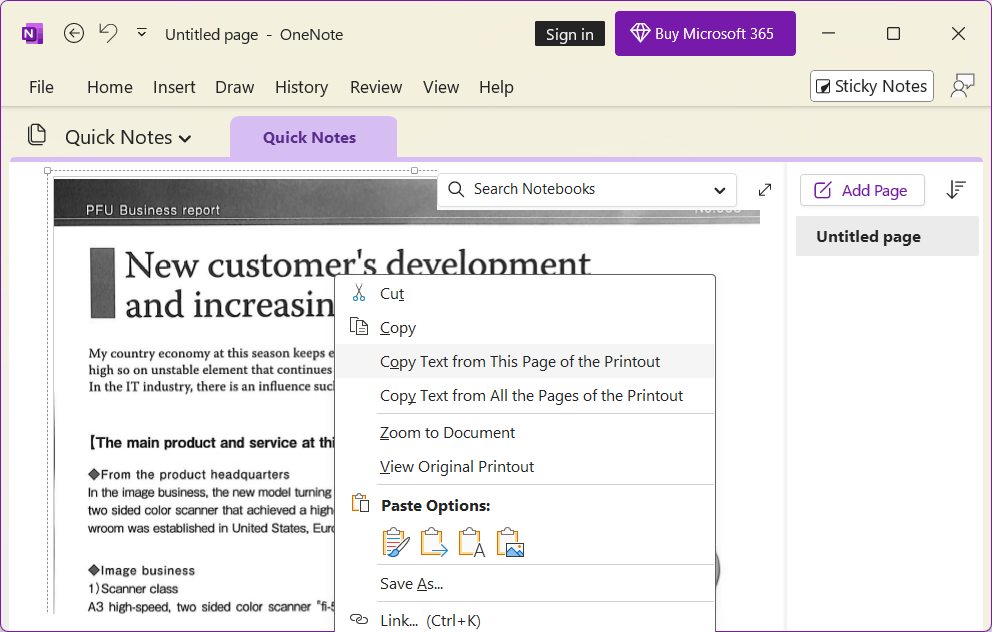992x632 pixels.
Task: Click the Back navigation arrow icon
Action: pos(74,33)
